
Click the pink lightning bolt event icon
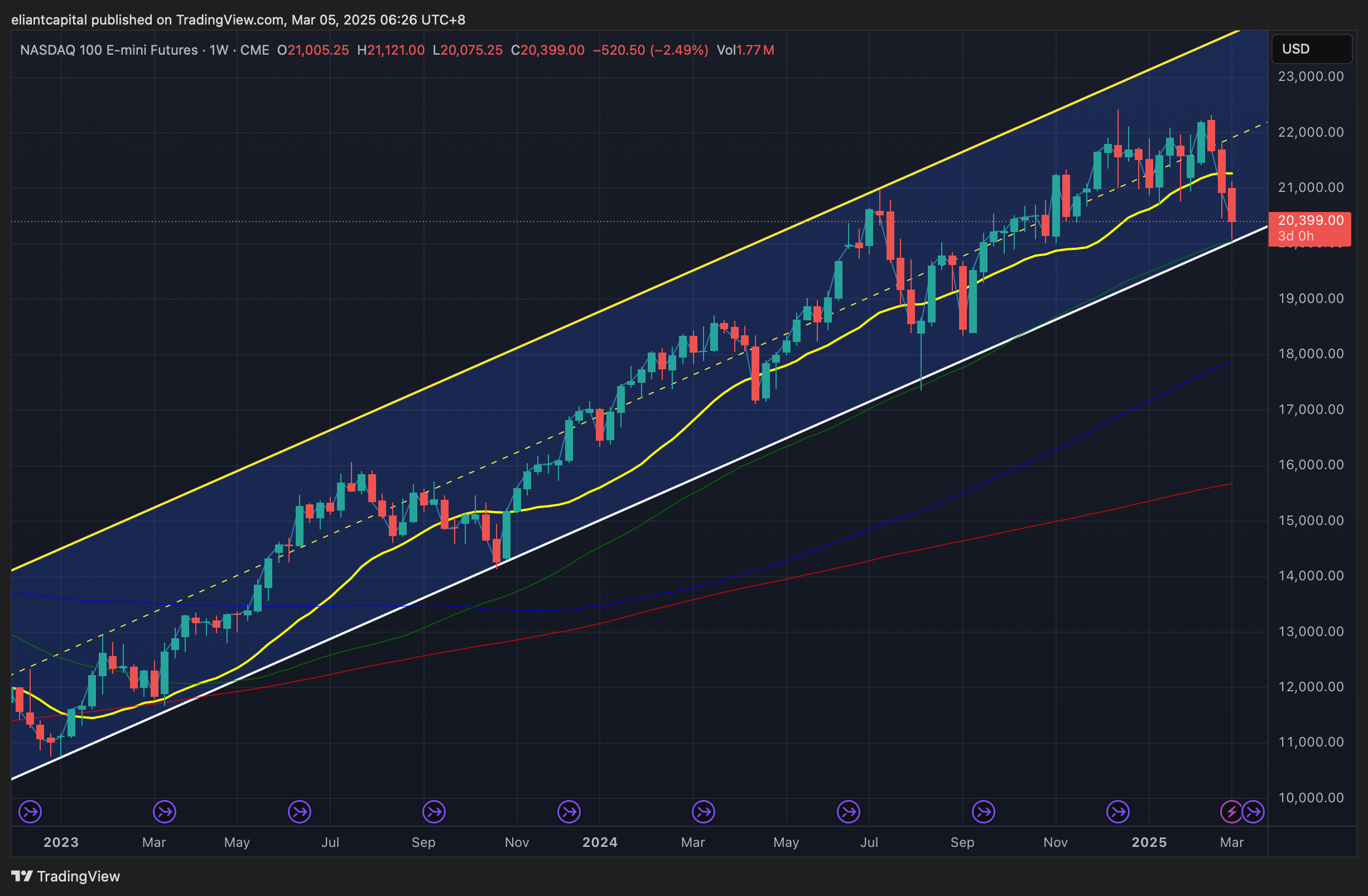[x=1231, y=812]
